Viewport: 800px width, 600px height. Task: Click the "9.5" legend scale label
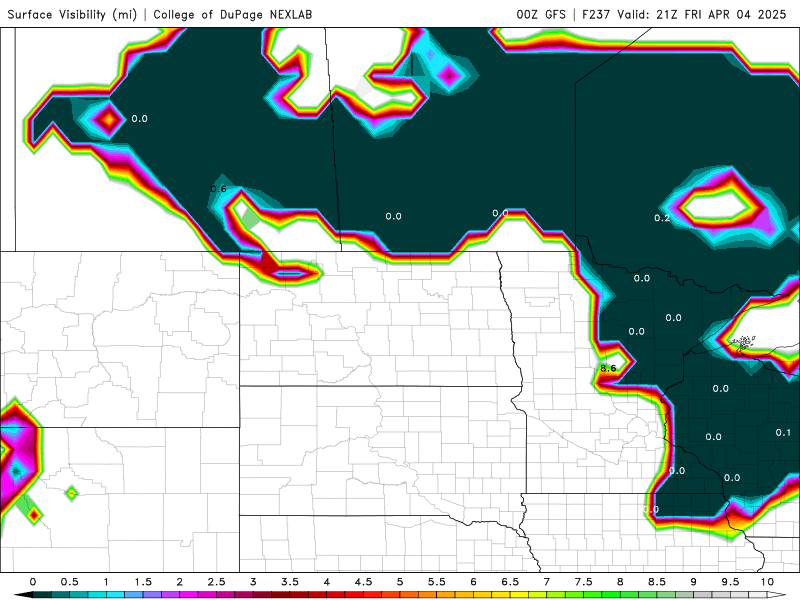click(x=730, y=582)
